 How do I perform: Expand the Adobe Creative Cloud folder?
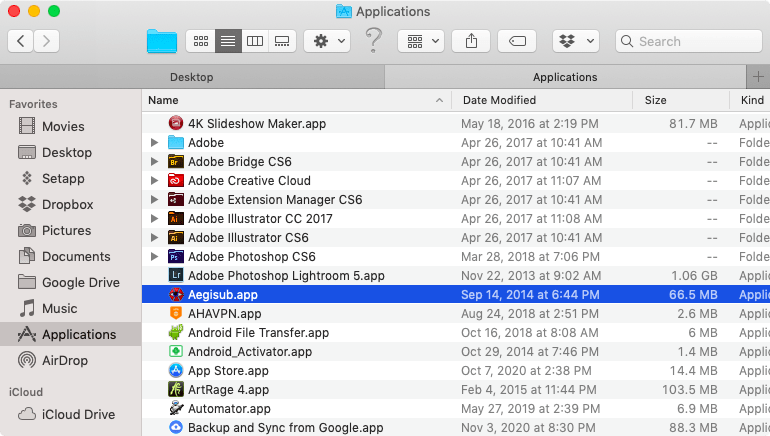point(154,181)
